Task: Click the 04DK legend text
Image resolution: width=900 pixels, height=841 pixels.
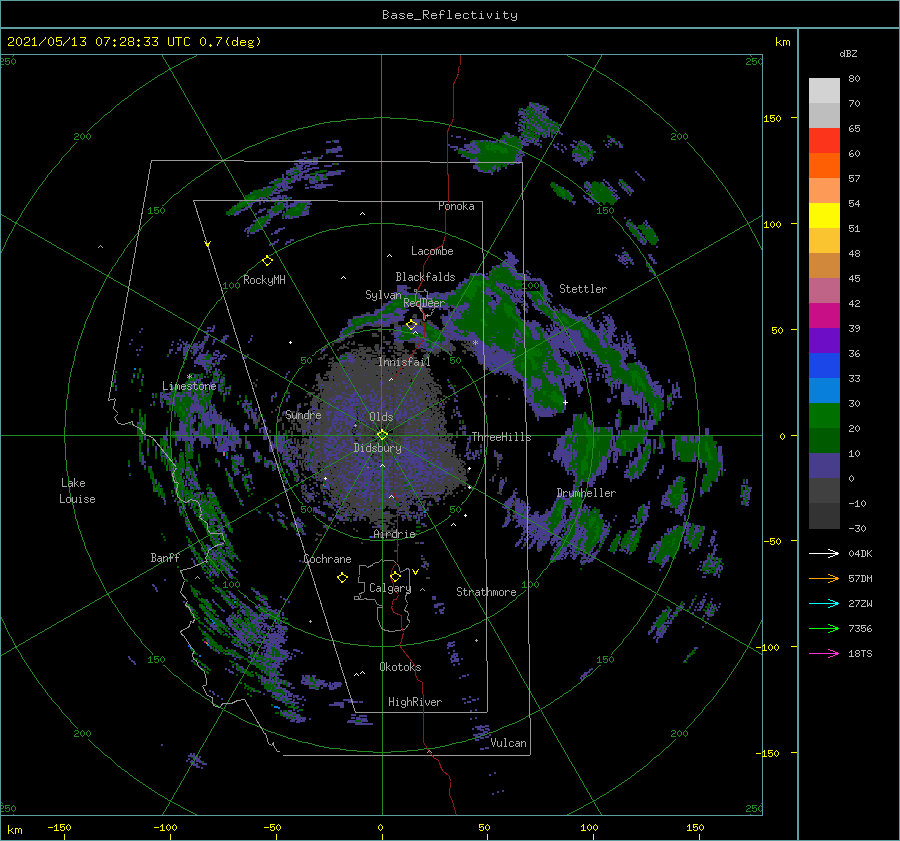Action: pyautogui.click(x=860, y=553)
